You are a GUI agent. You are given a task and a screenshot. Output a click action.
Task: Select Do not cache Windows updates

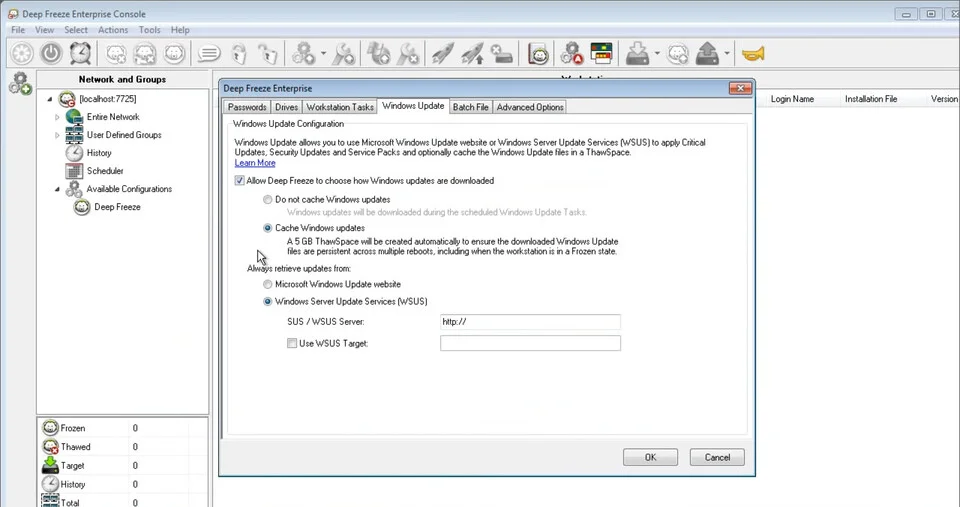tap(268, 200)
